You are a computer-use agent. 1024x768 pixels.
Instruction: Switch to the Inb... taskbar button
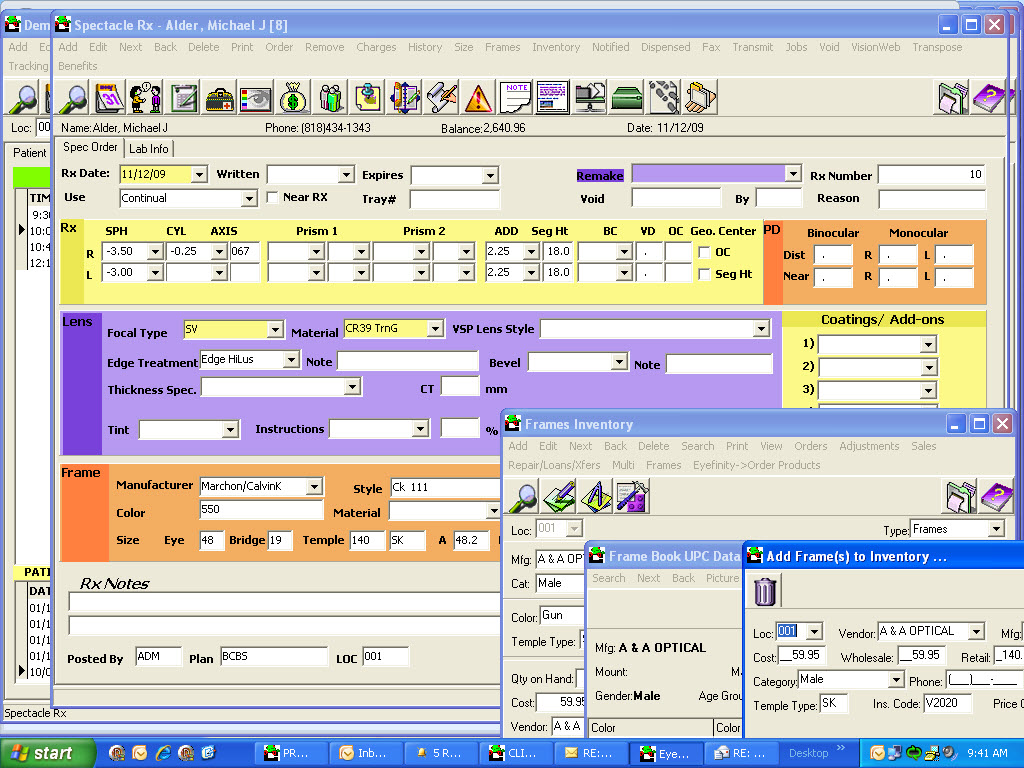click(365, 753)
